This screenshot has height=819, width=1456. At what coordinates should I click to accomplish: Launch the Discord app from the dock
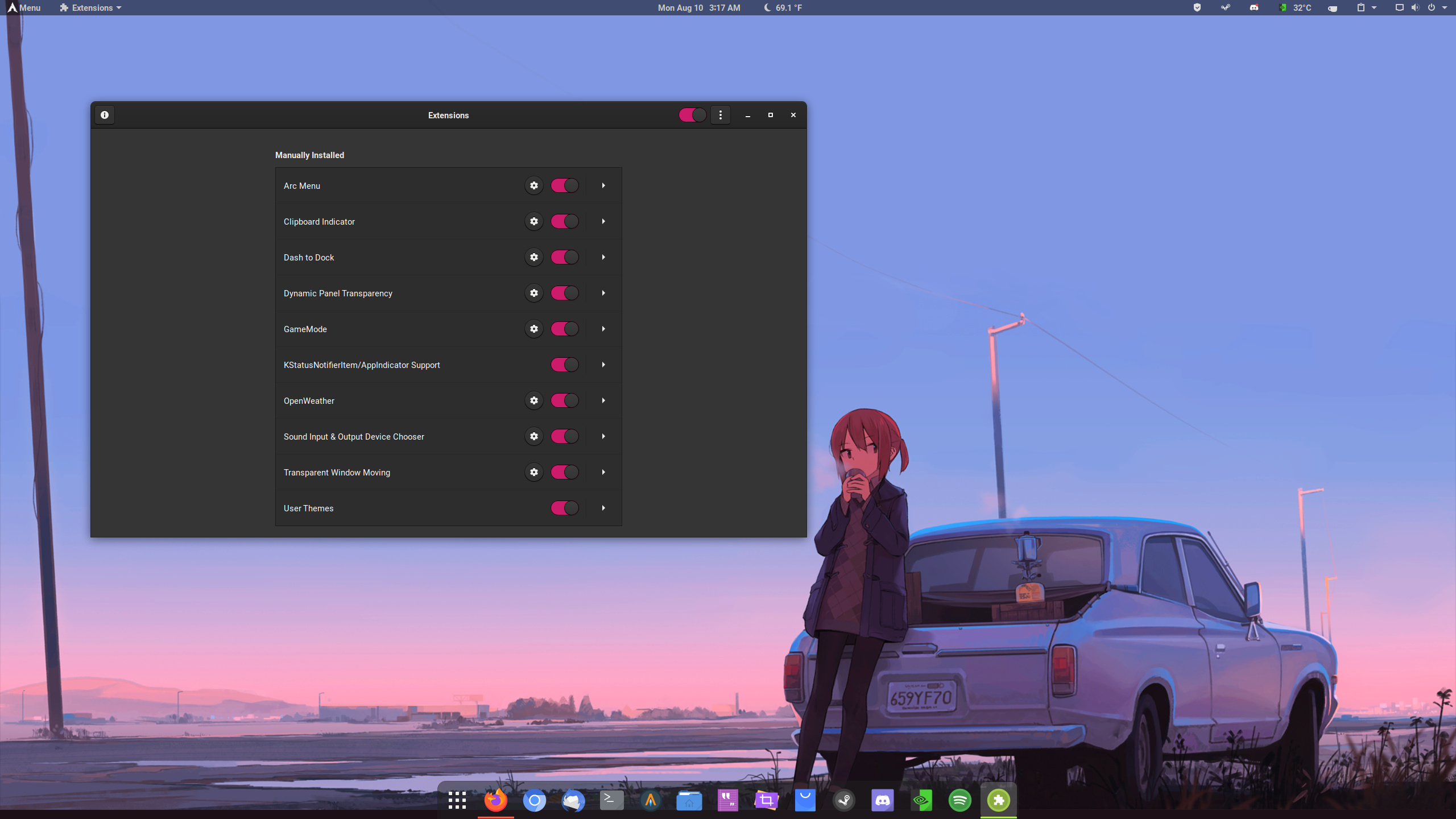point(883,800)
